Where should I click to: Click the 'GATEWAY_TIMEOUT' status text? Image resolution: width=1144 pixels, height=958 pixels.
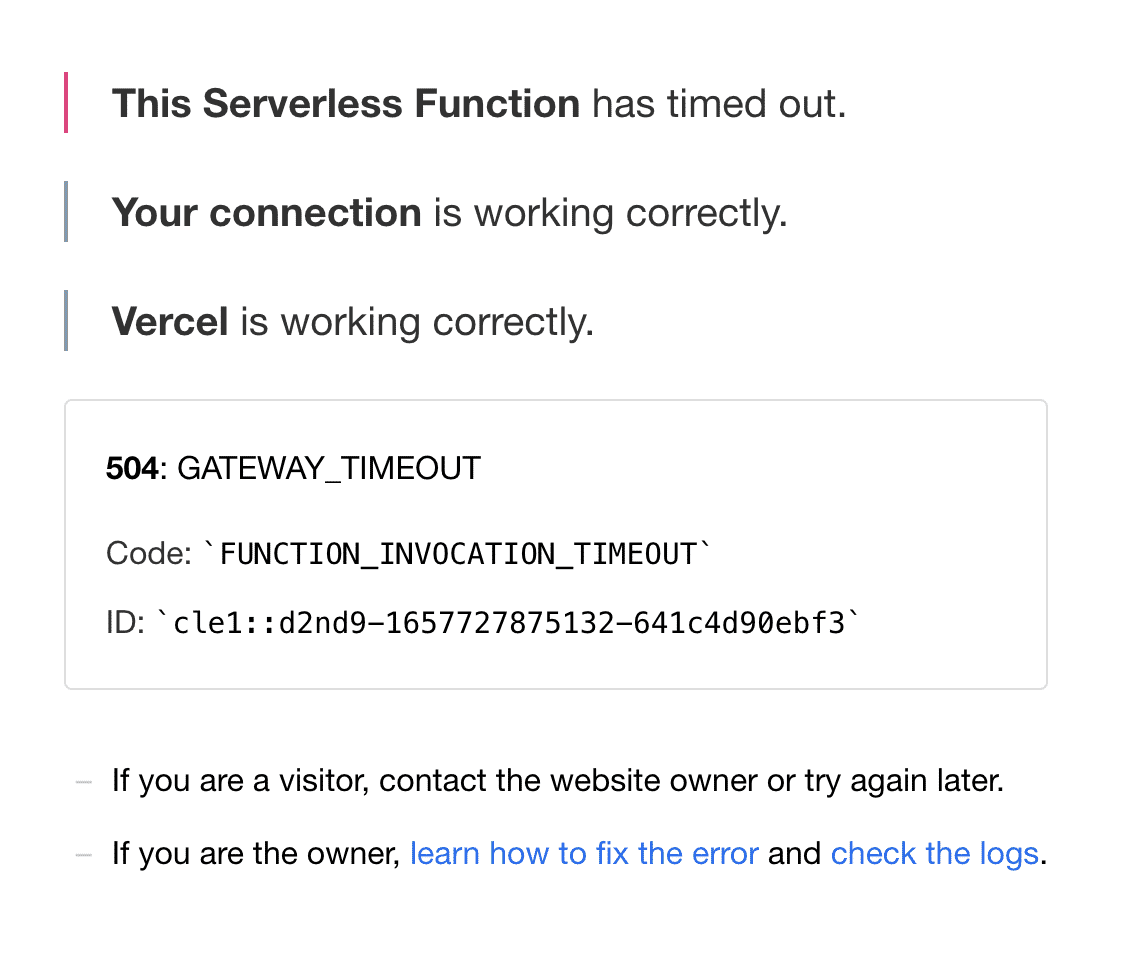coord(329,468)
